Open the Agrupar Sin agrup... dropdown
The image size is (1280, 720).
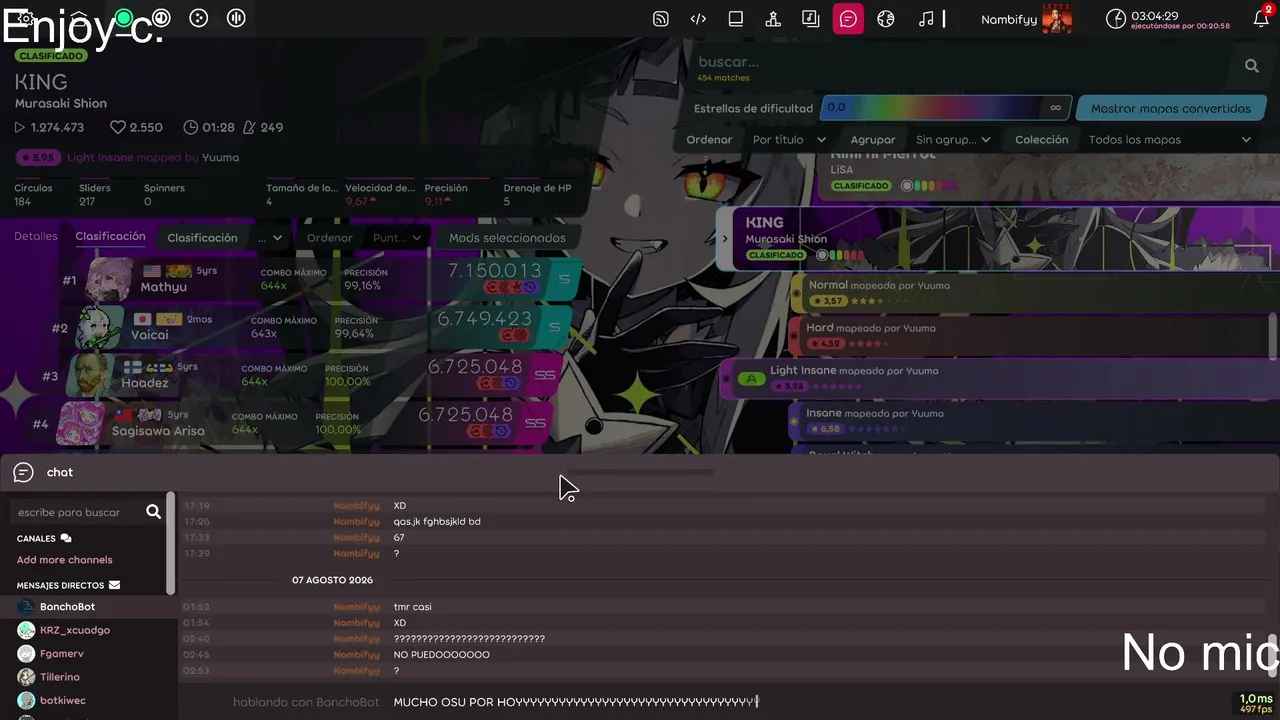[x=953, y=140]
